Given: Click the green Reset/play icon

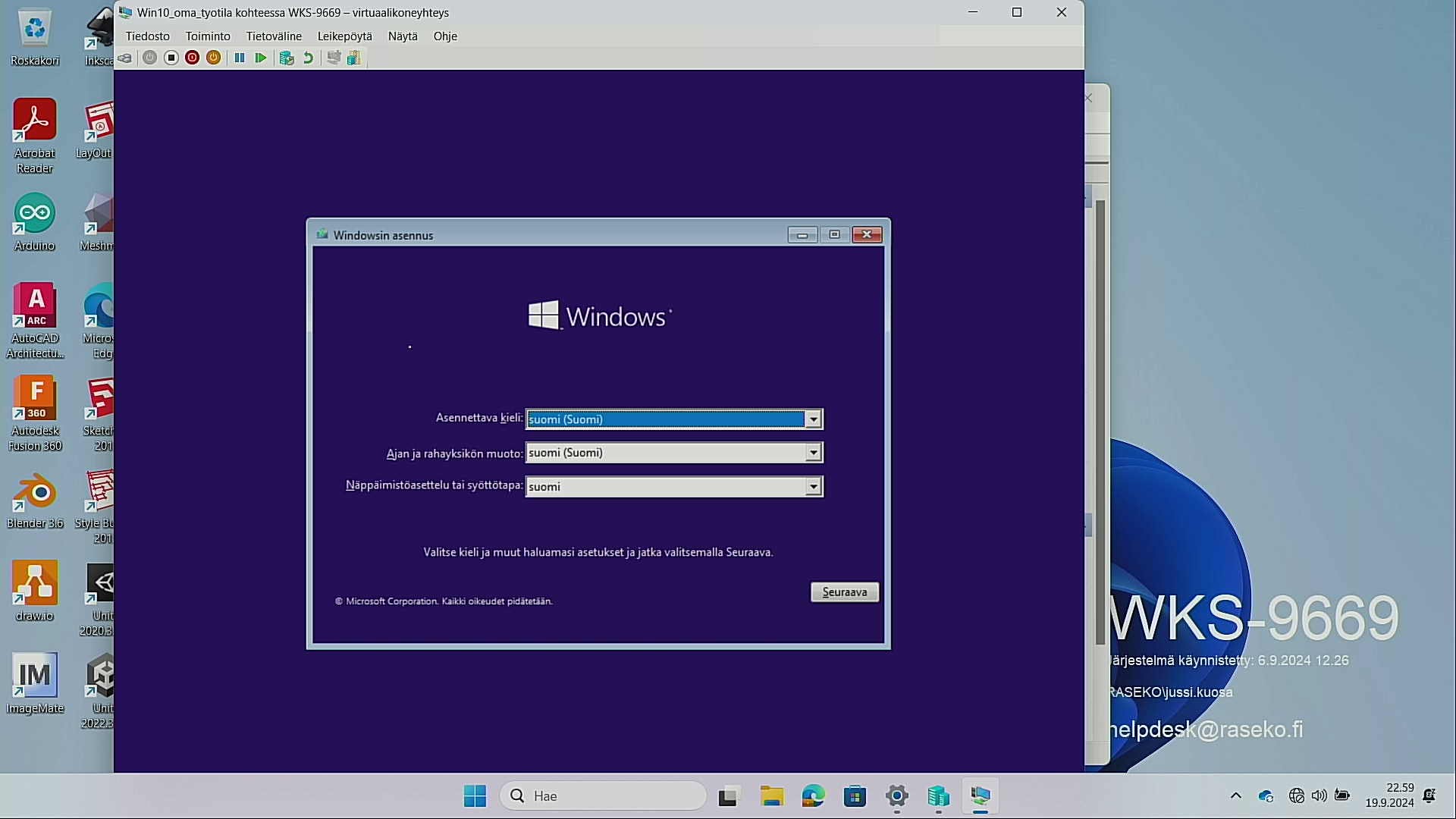Looking at the screenshot, I should [x=261, y=58].
